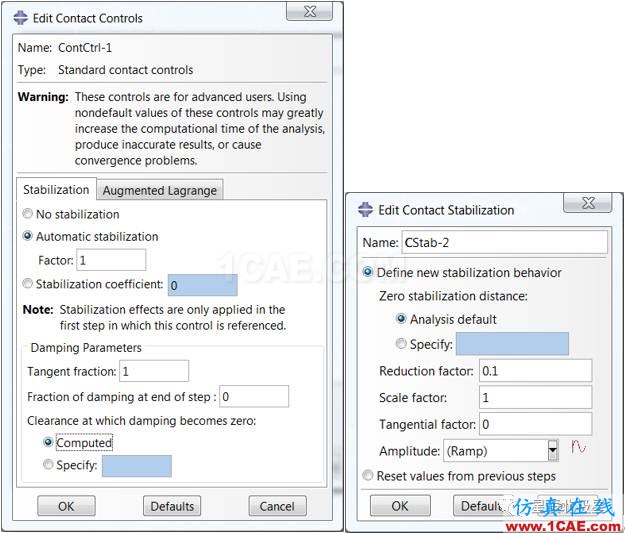Viewport: 625px width, 534px height.
Task: Click the Abaqus icon in Edit Contact Controls title
Action: point(20,18)
